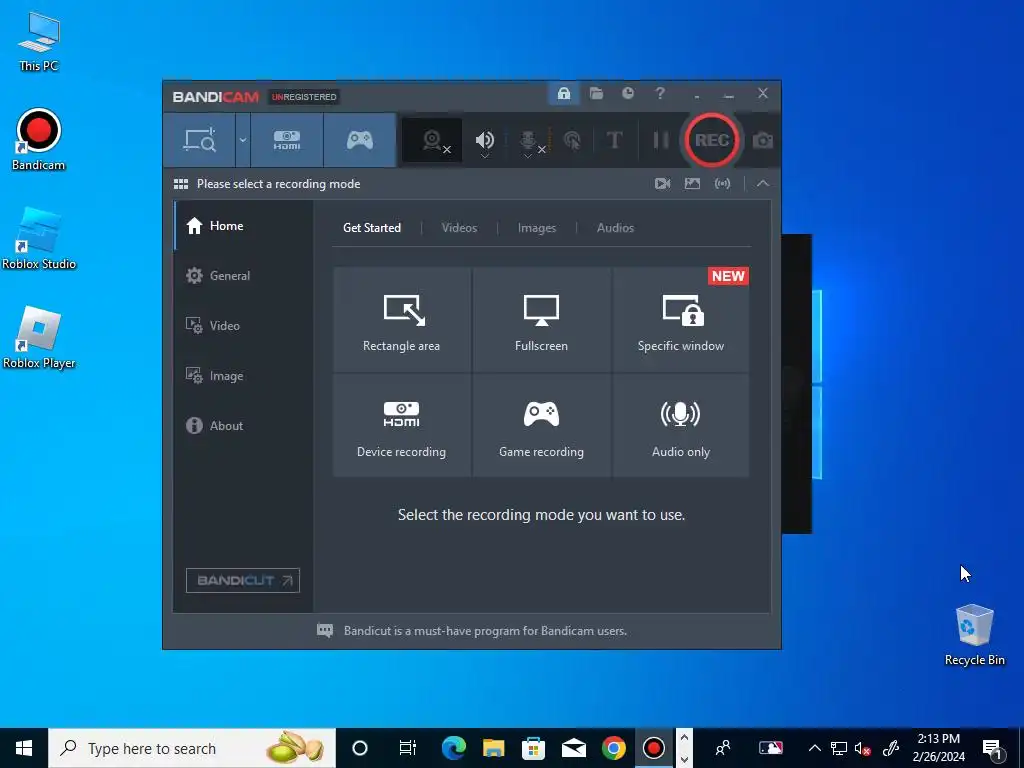The height and width of the screenshot is (768, 1024).
Task: Choose Rectangle area recording mode
Action: point(402,320)
